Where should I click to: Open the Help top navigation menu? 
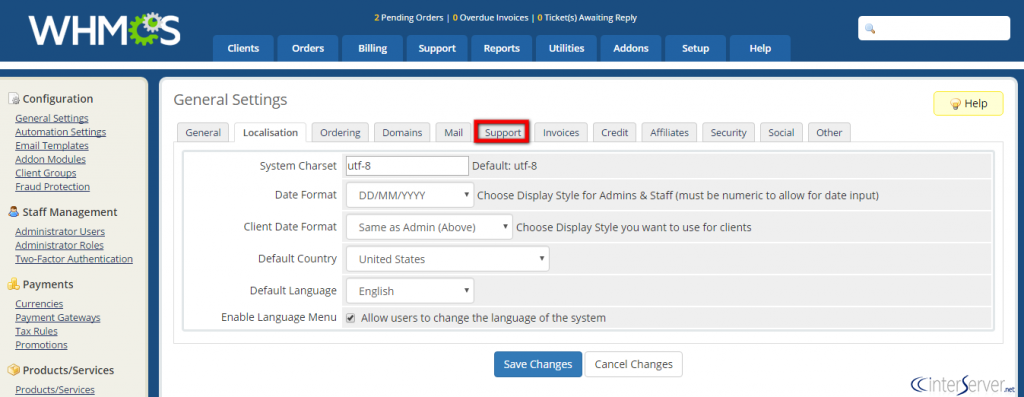[x=760, y=48]
